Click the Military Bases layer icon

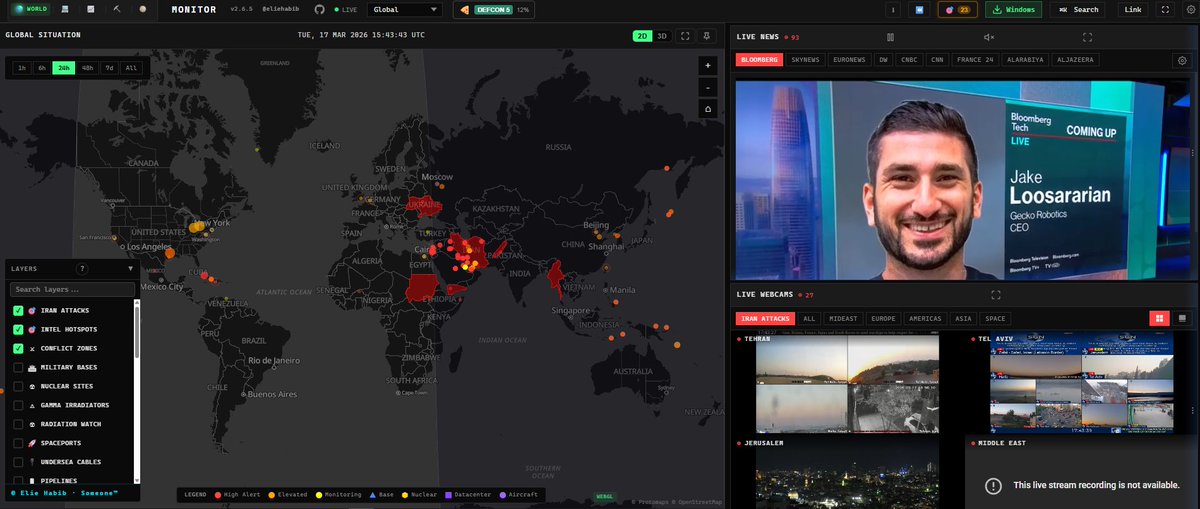32,367
